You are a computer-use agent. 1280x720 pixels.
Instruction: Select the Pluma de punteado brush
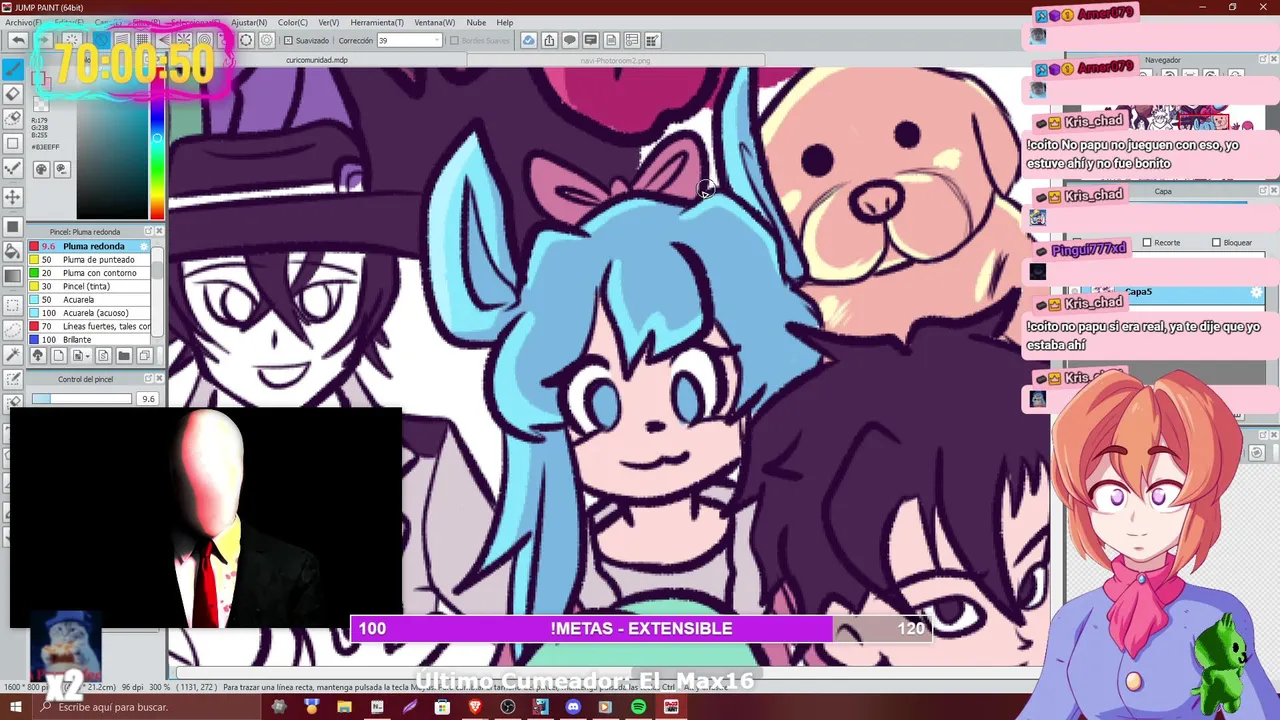coord(90,260)
